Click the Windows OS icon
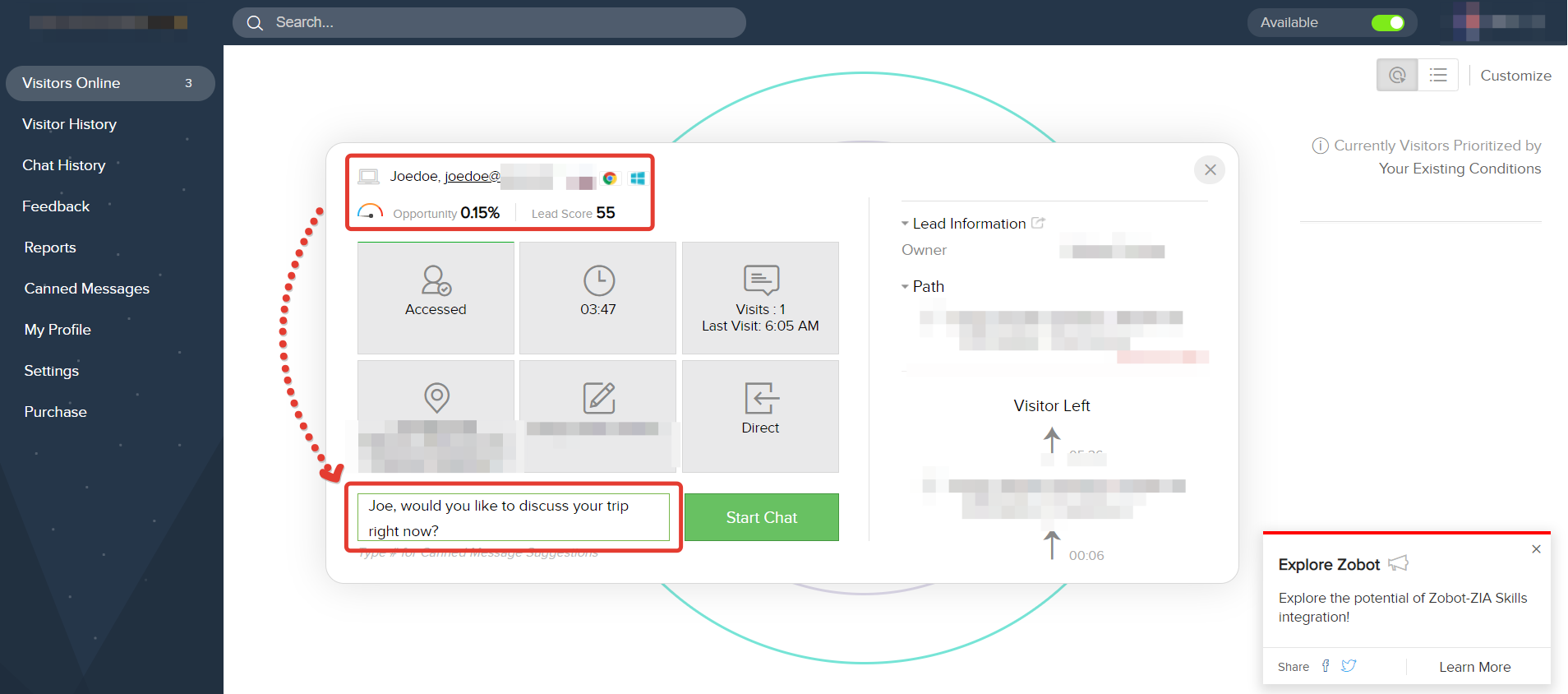1568x694 pixels. point(638,178)
